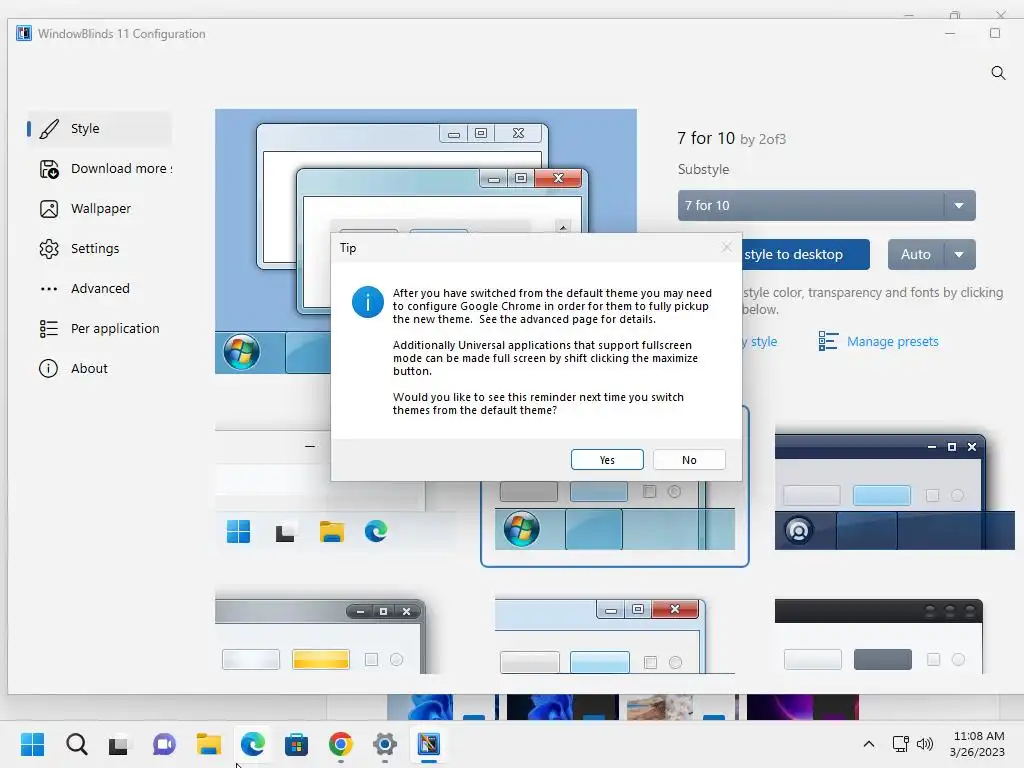Open the clock showing 11:08 AM
Screen dimensions: 1024x768
click(978, 744)
